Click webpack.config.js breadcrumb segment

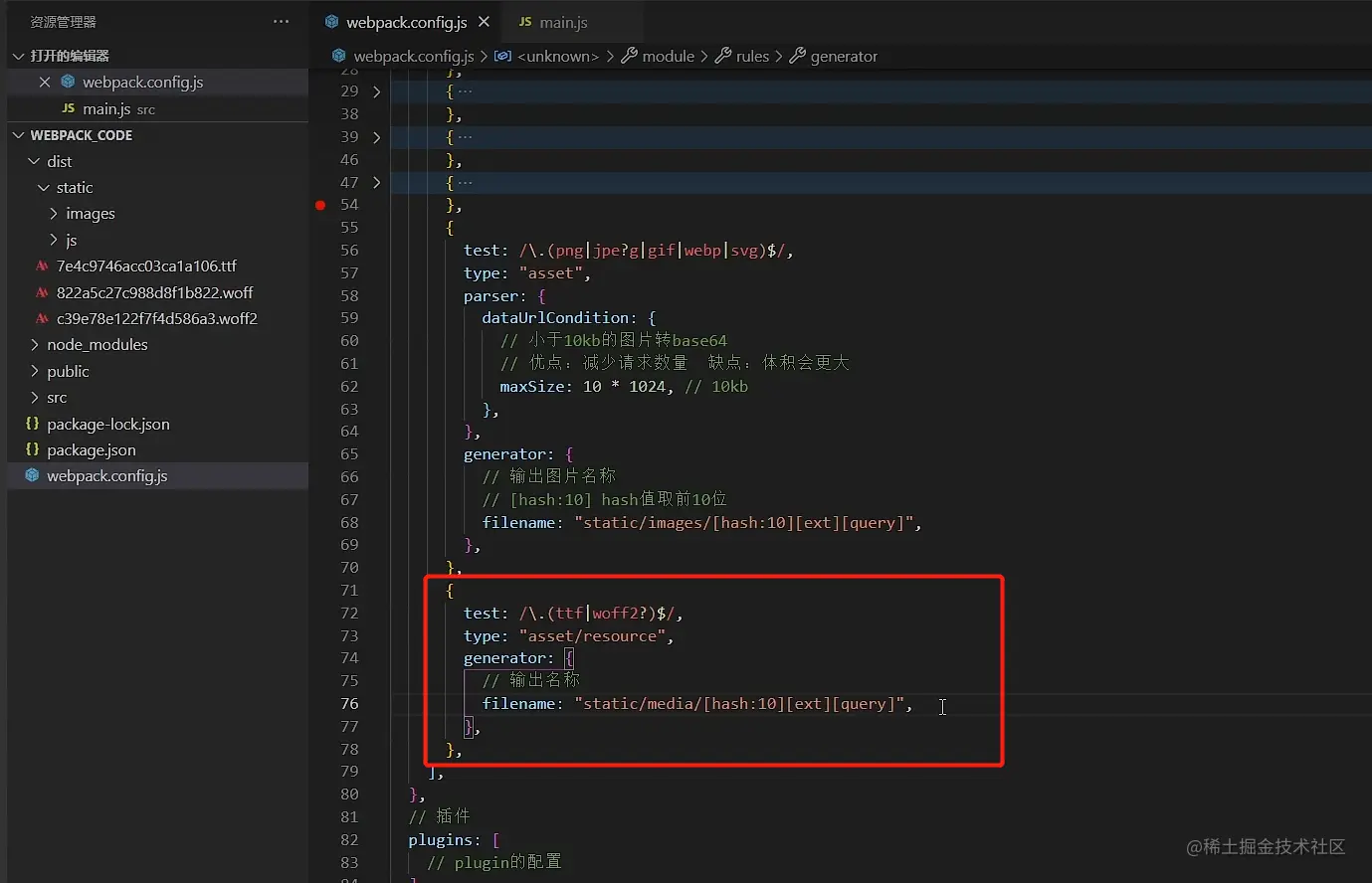click(414, 56)
